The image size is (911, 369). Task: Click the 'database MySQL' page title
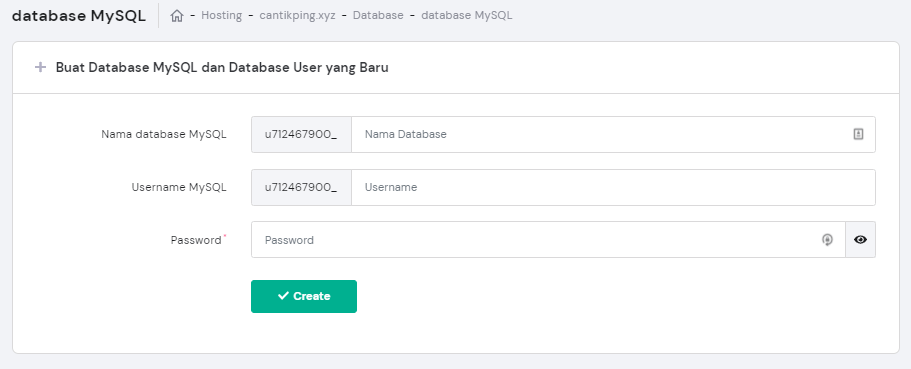point(79,16)
